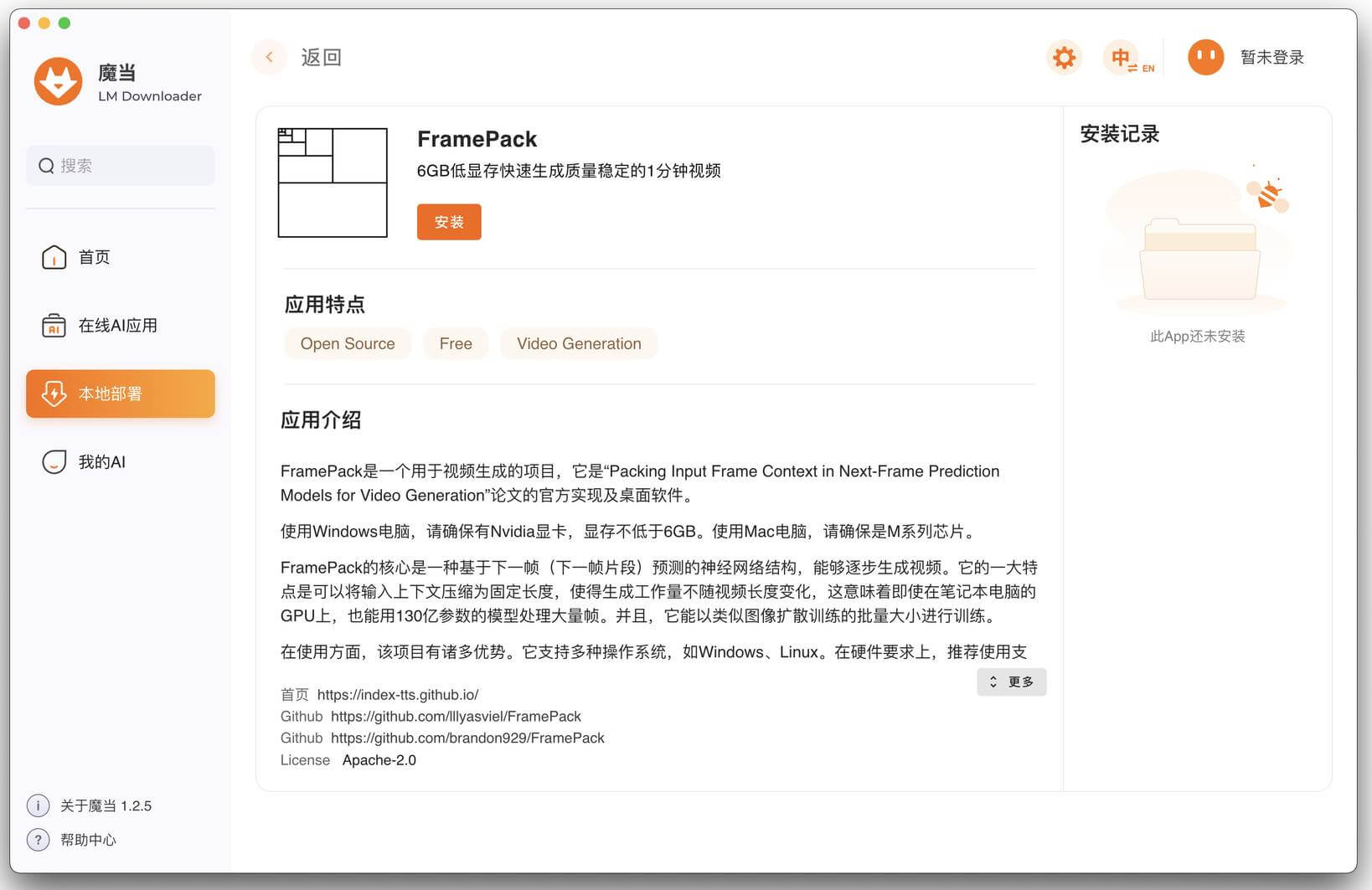Viewport: 1372px width, 890px height.
Task: Switch language from 中 to EN
Action: click(1130, 57)
